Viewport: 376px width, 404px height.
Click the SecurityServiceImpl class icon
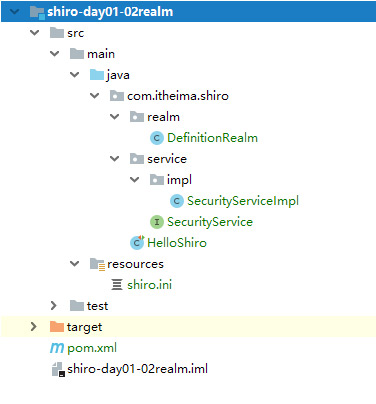(x=177, y=201)
